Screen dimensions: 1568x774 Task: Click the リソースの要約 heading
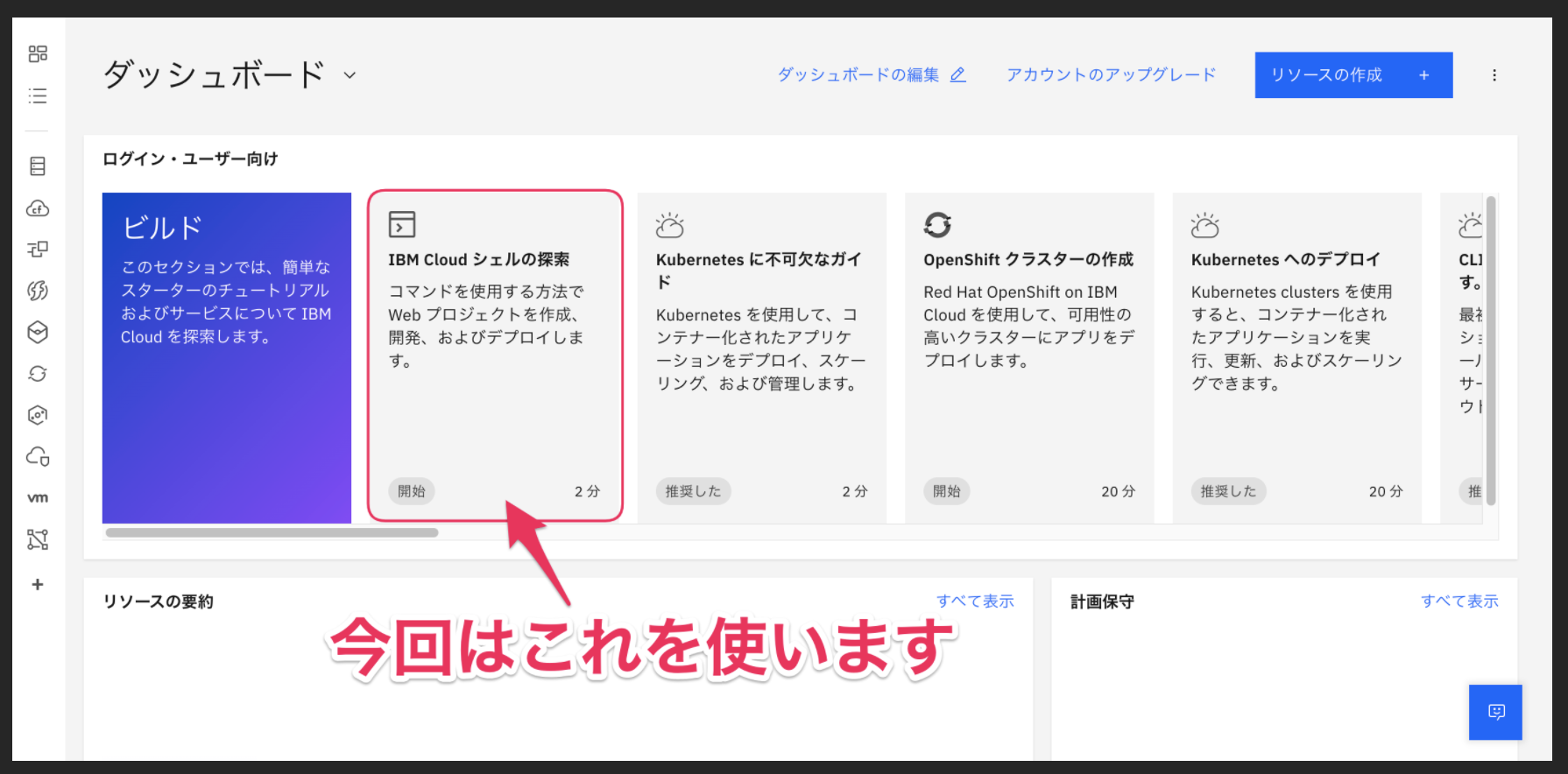click(x=159, y=602)
